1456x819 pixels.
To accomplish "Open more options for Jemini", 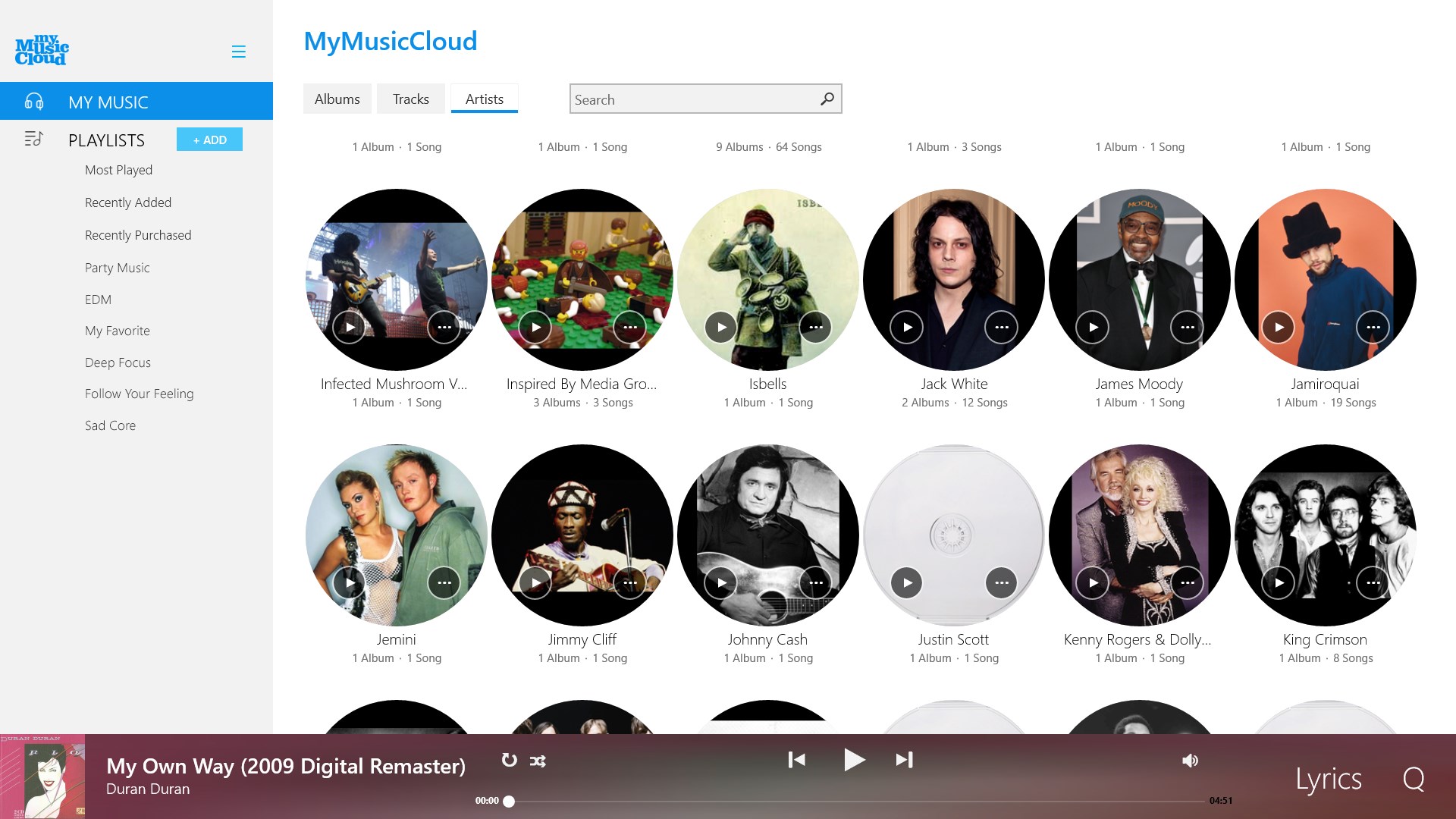I will [444, 582].
